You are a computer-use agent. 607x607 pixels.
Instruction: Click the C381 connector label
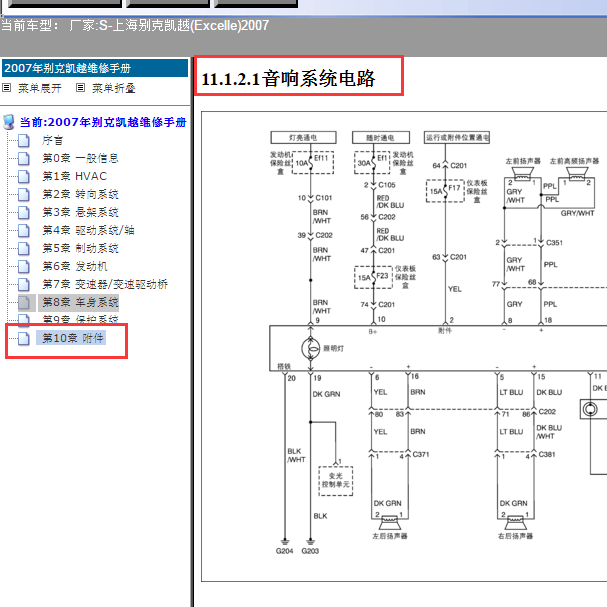point(547,454)
